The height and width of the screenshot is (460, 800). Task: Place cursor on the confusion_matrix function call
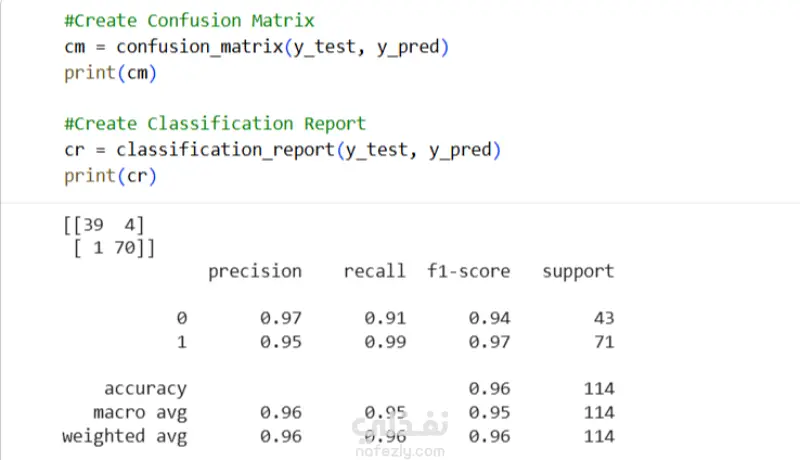tap(199, 46)
